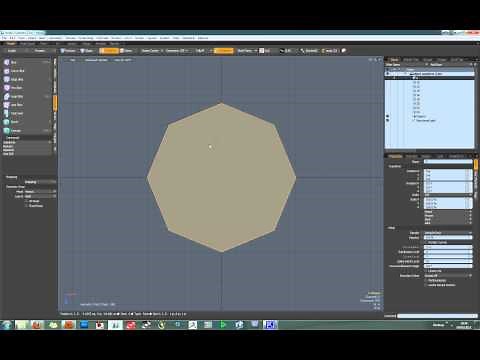Toggle the orange Snapping button
This screenshot has width=480, height=360.
pyautogui.click(x=223, y=51)
